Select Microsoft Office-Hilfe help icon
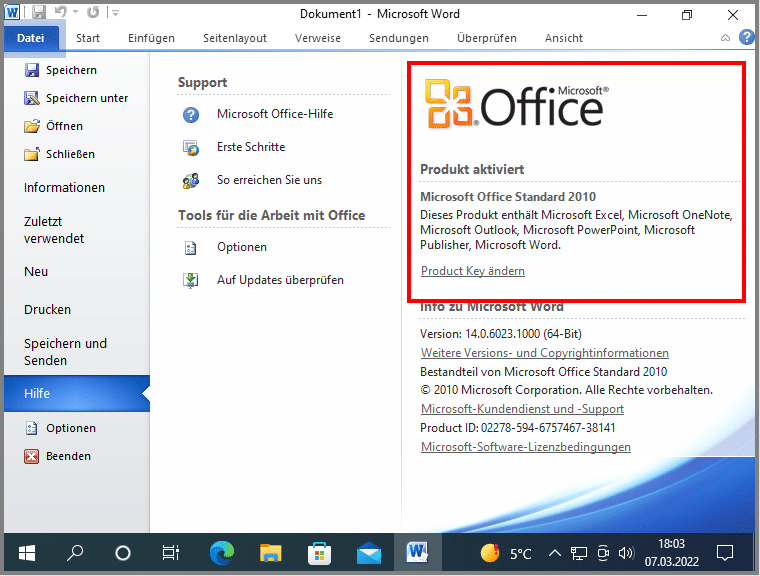The height and width of the screenshot is (576, 760). tap(191, 114)
